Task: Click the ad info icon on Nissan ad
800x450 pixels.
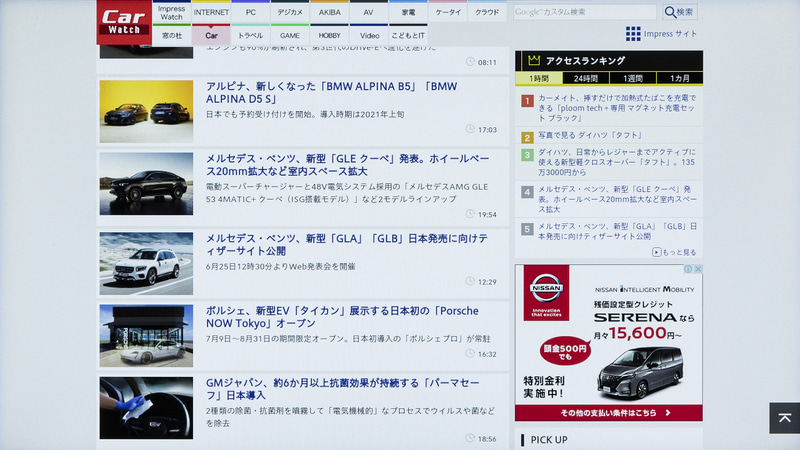Action: click(x=688, y=269)
